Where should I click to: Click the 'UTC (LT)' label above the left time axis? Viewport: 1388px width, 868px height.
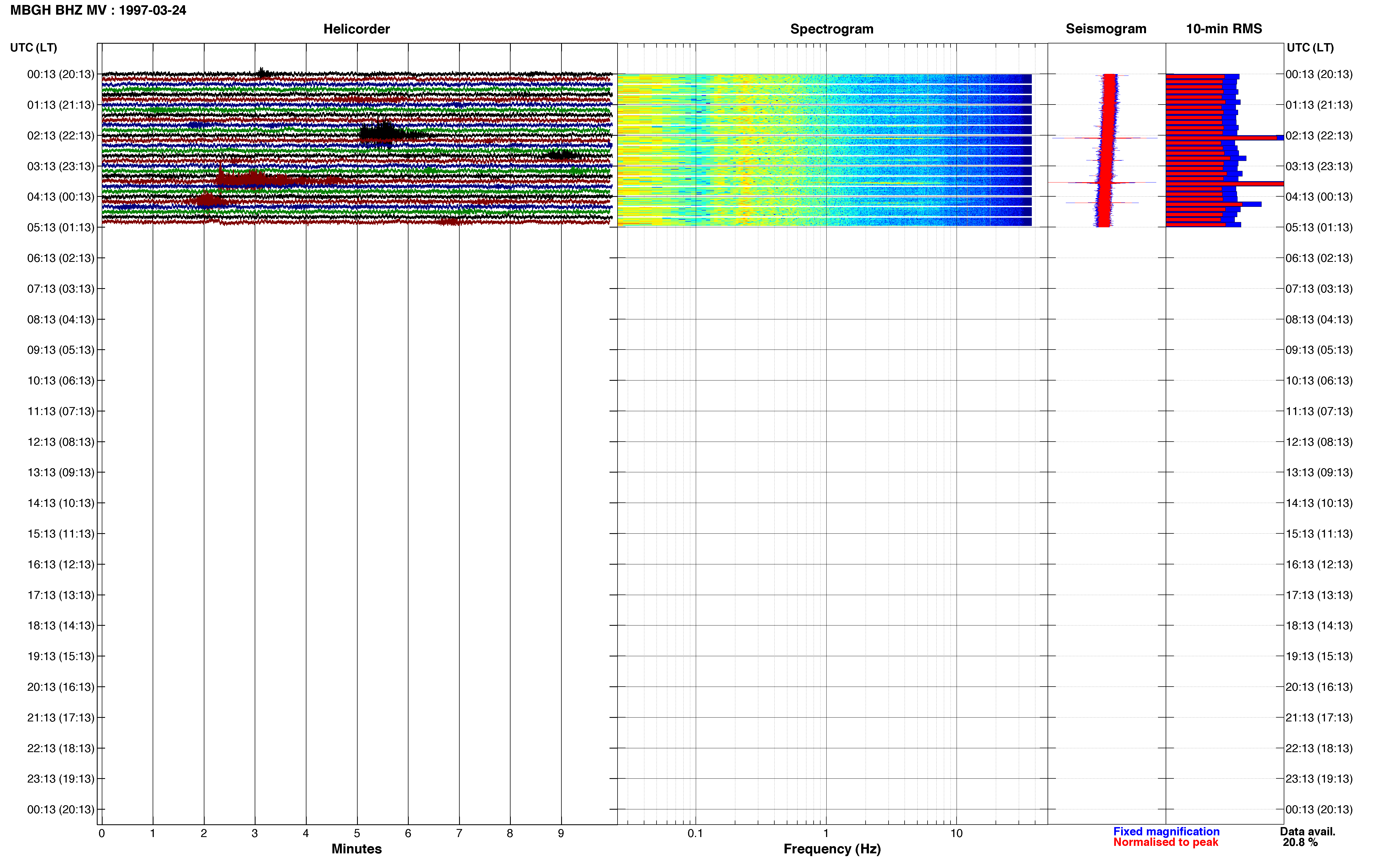(33, 48)
